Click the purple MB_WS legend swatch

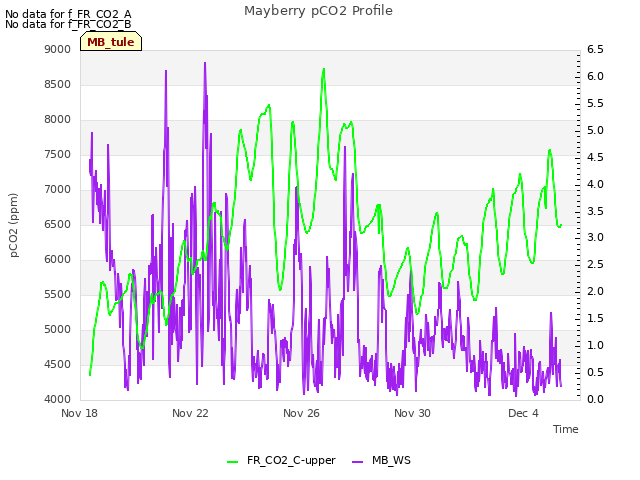[357, 462]
